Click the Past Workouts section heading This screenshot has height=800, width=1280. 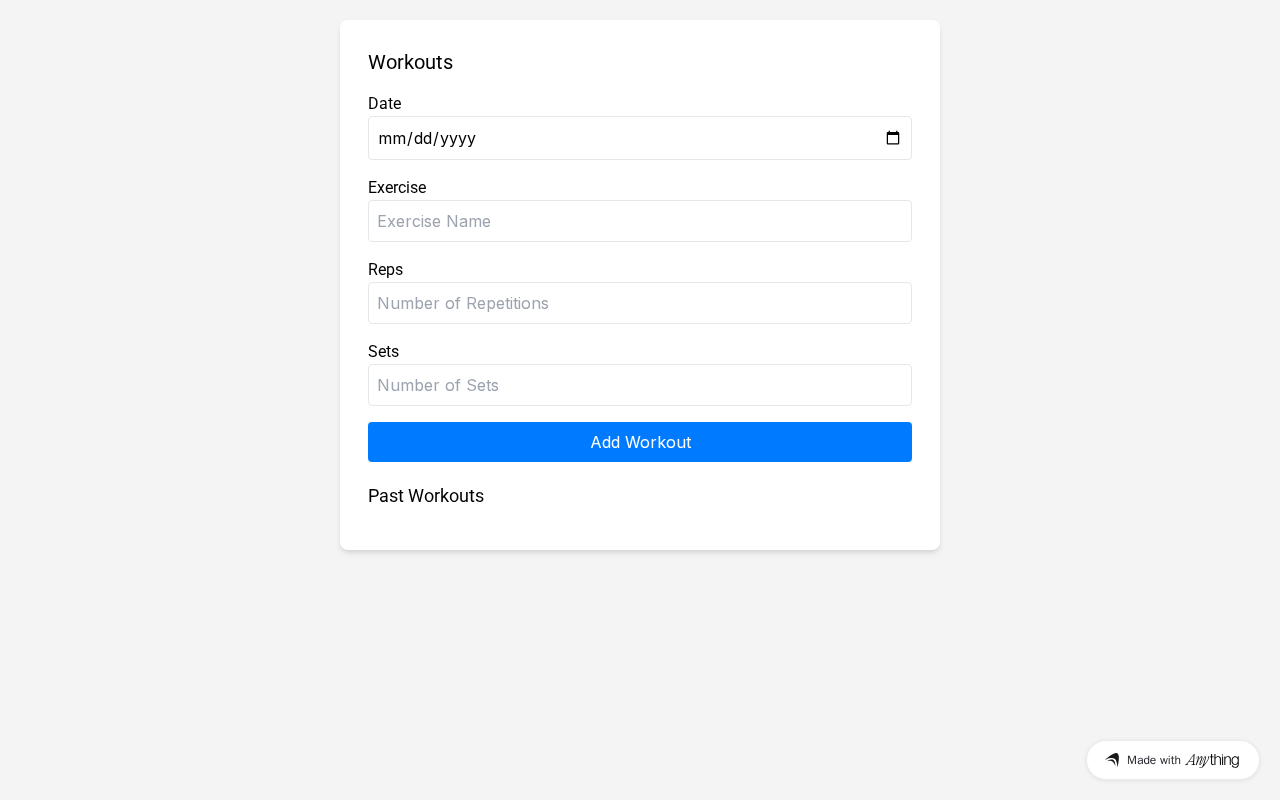426,496
